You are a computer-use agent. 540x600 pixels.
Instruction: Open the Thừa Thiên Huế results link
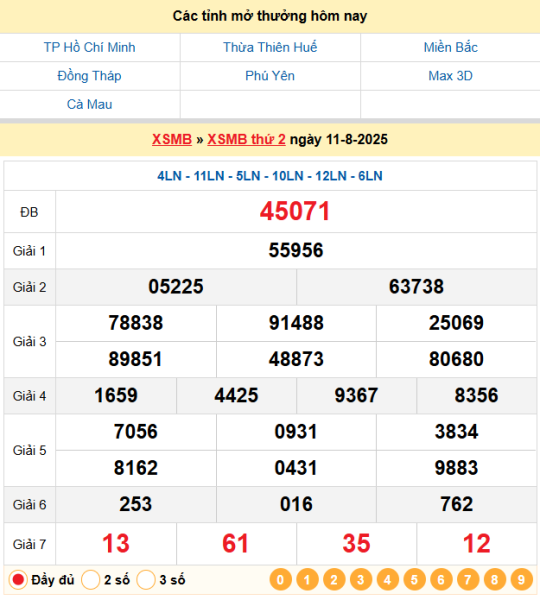point(270,47)
